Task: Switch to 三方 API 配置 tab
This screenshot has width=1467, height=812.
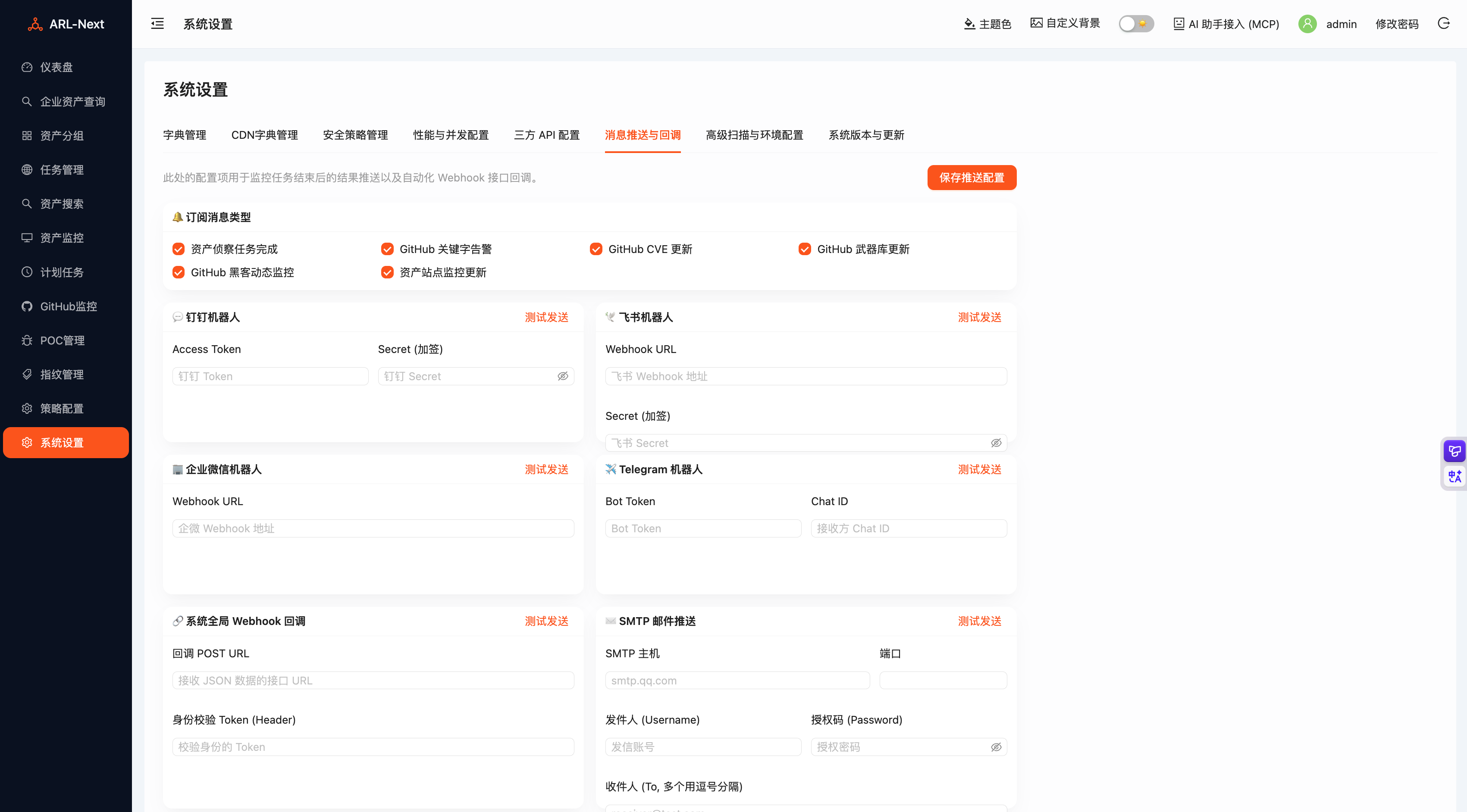Action: coord(547,135)
